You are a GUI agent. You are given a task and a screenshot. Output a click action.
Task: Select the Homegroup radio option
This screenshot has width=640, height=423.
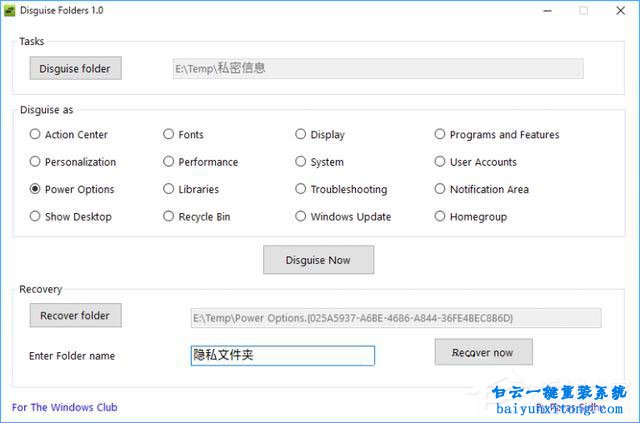point(440,216)
